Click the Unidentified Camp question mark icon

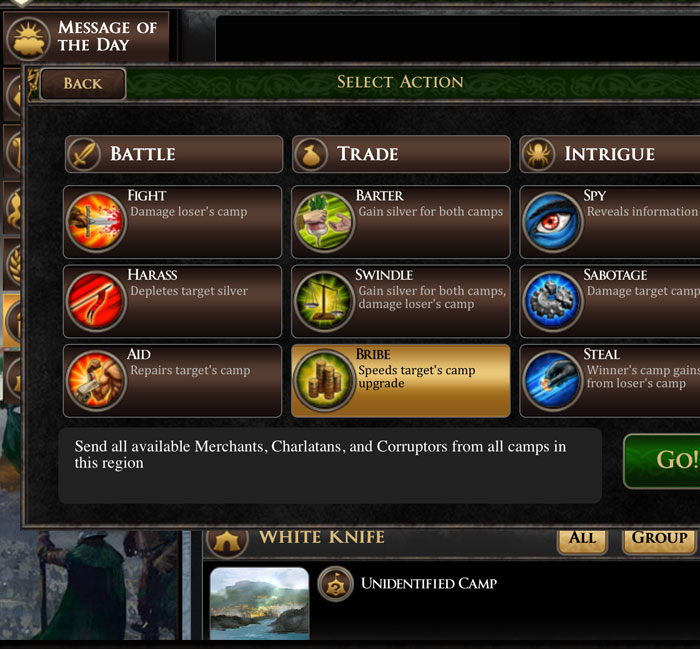click(x=336, y=584)
